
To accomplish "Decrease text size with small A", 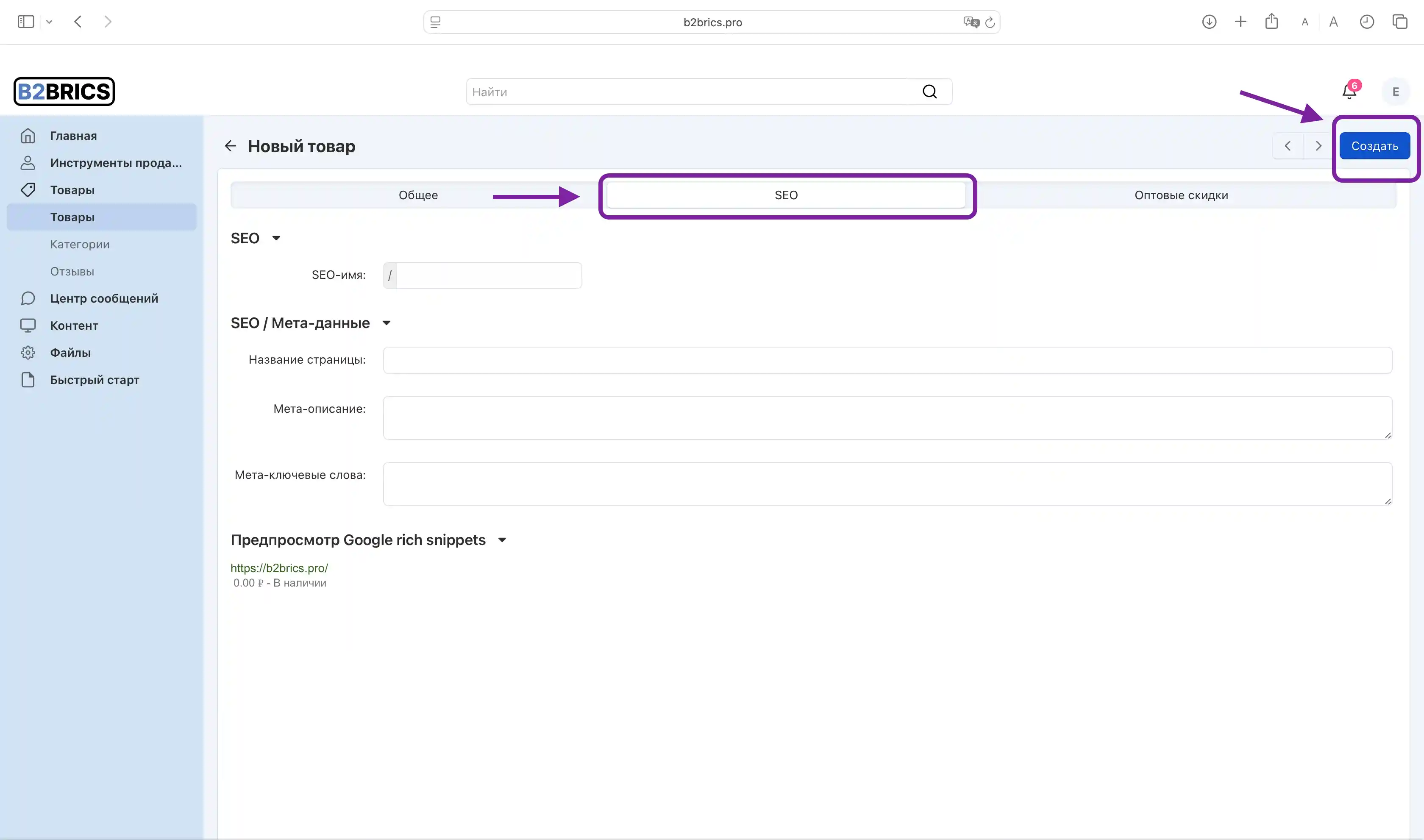I will (x=1304, y=22).
